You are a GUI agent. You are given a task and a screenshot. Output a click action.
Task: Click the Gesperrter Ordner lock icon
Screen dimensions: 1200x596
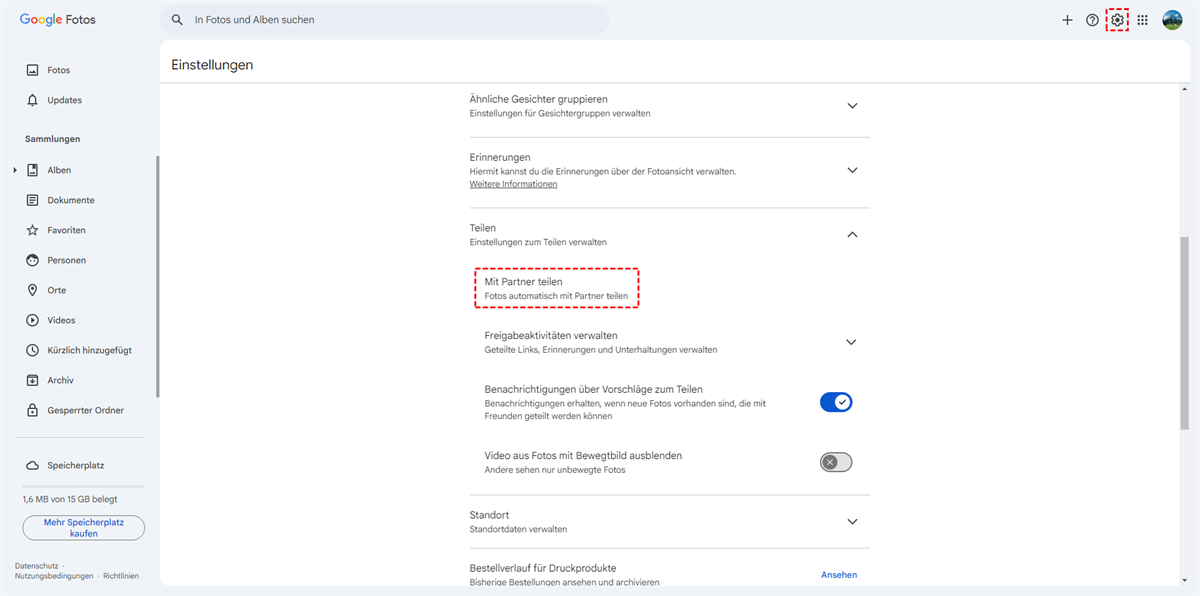point(33,410)
